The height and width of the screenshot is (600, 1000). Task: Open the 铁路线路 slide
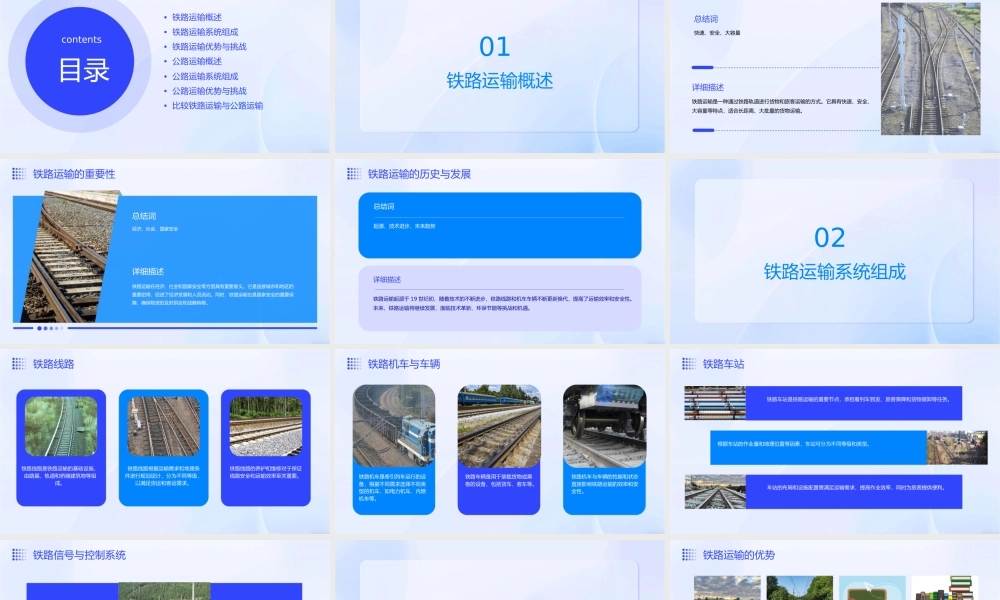pyautogui.click(x=165, y=441)
